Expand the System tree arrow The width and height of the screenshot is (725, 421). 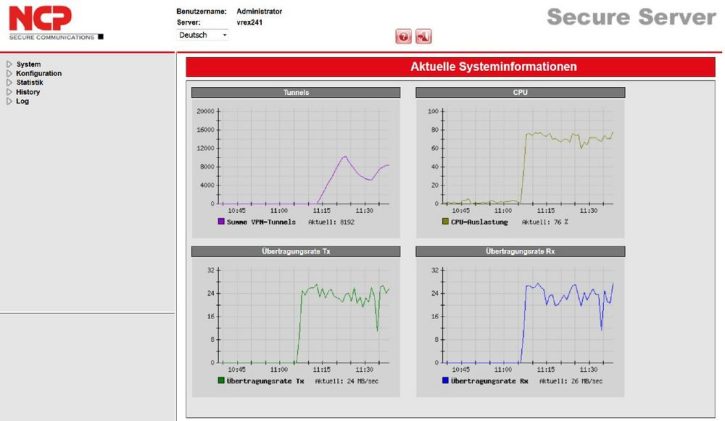pos(9,65)
